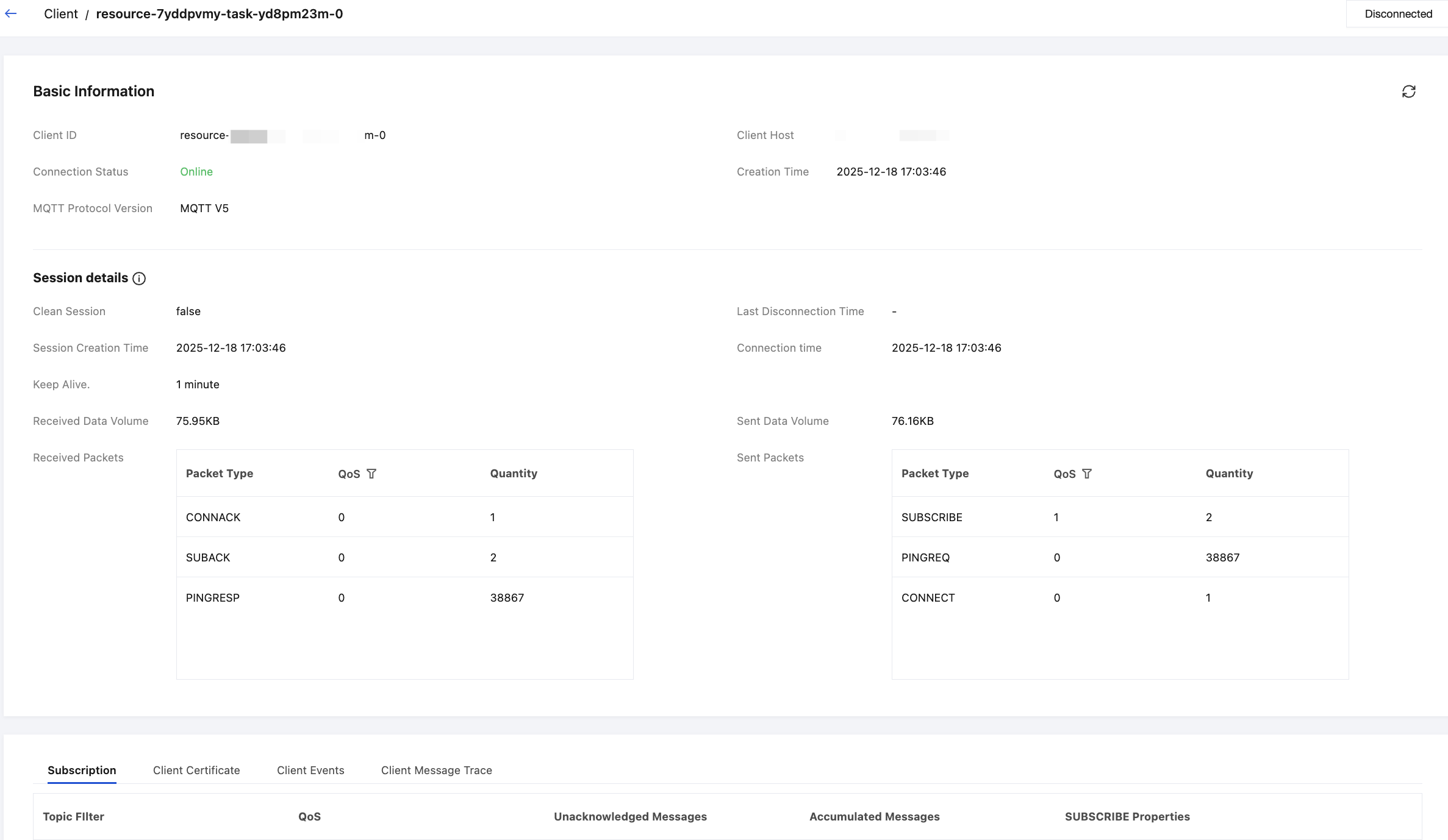Click the Disconnected button
The width and height of the screenshot is (1448, 840).
[x=1398, y=13]
